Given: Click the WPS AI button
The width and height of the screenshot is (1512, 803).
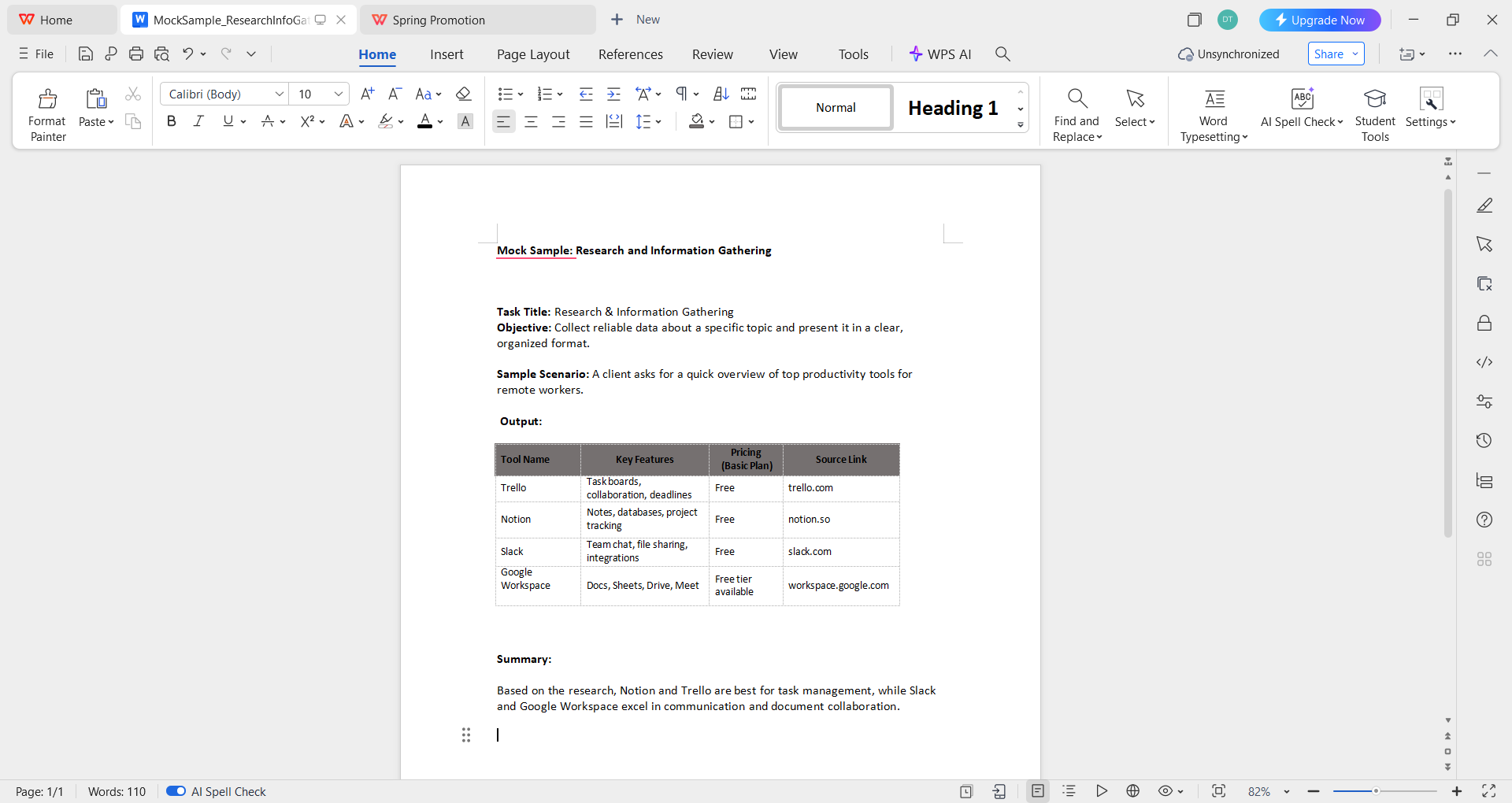Looking at the screenshot, I should [x=940, y=54].
